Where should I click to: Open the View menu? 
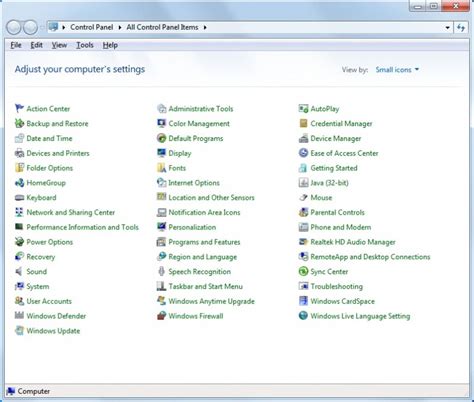[59, 45]
